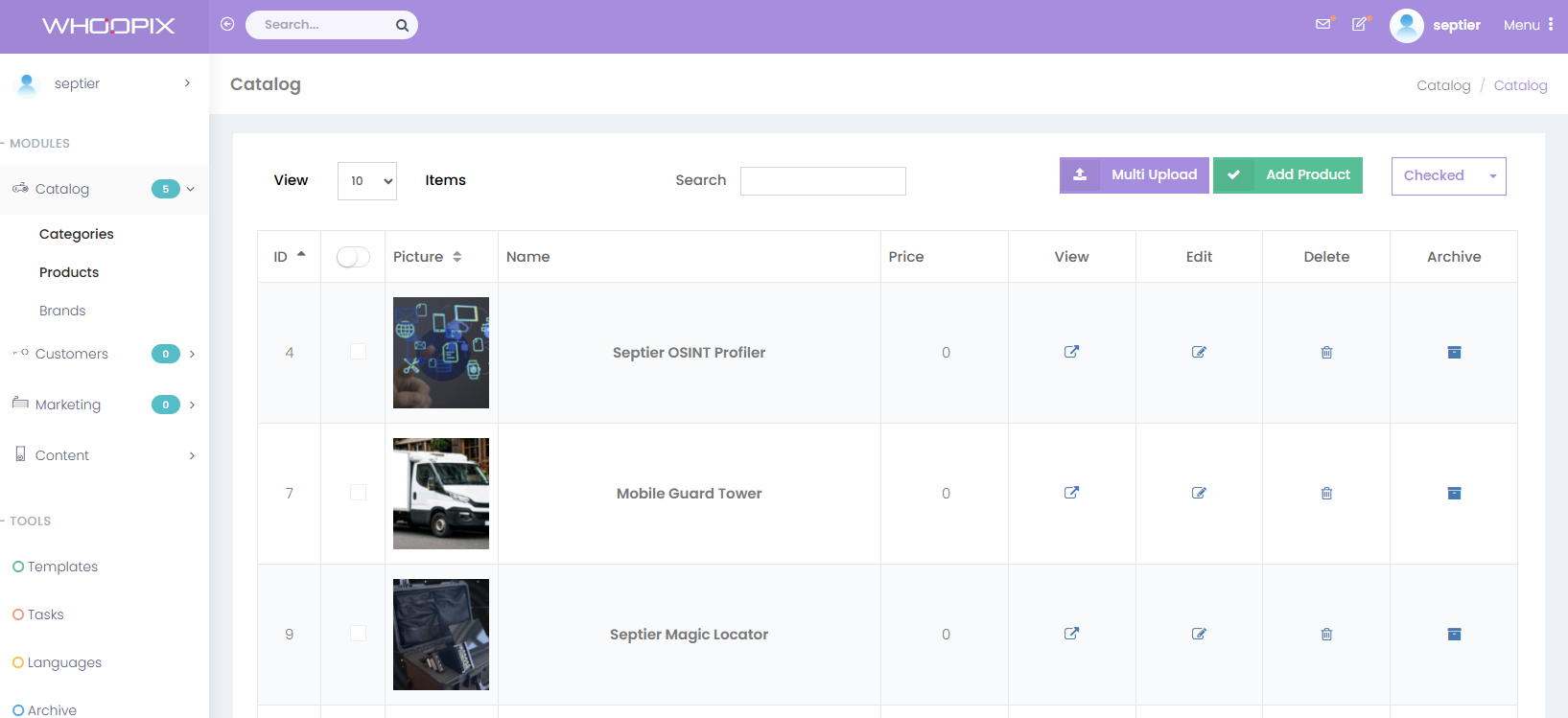Delete Septier Magic Locator product
Screen dimensions: 1568x718
[1326, 634]
